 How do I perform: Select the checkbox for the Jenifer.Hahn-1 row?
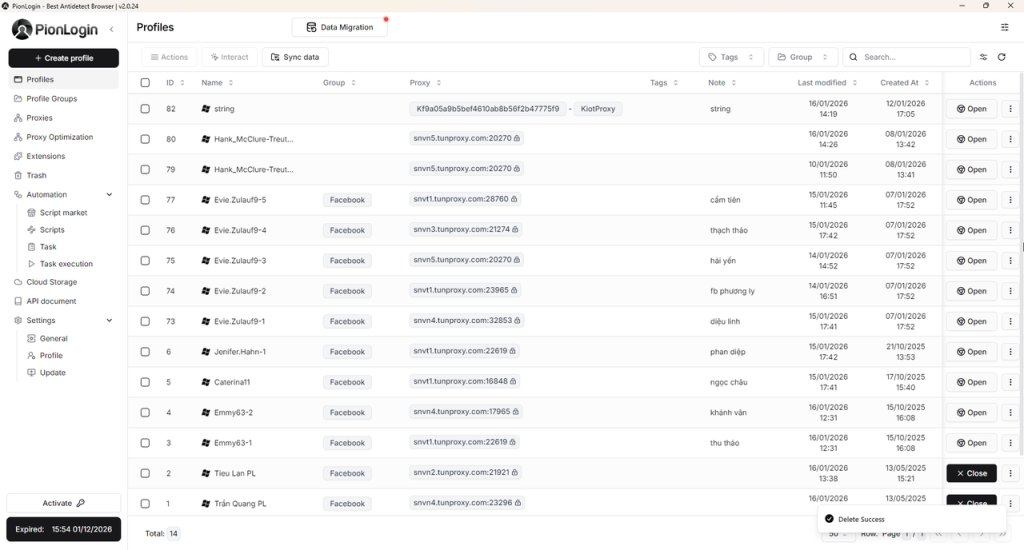click(x=145, y=352)
